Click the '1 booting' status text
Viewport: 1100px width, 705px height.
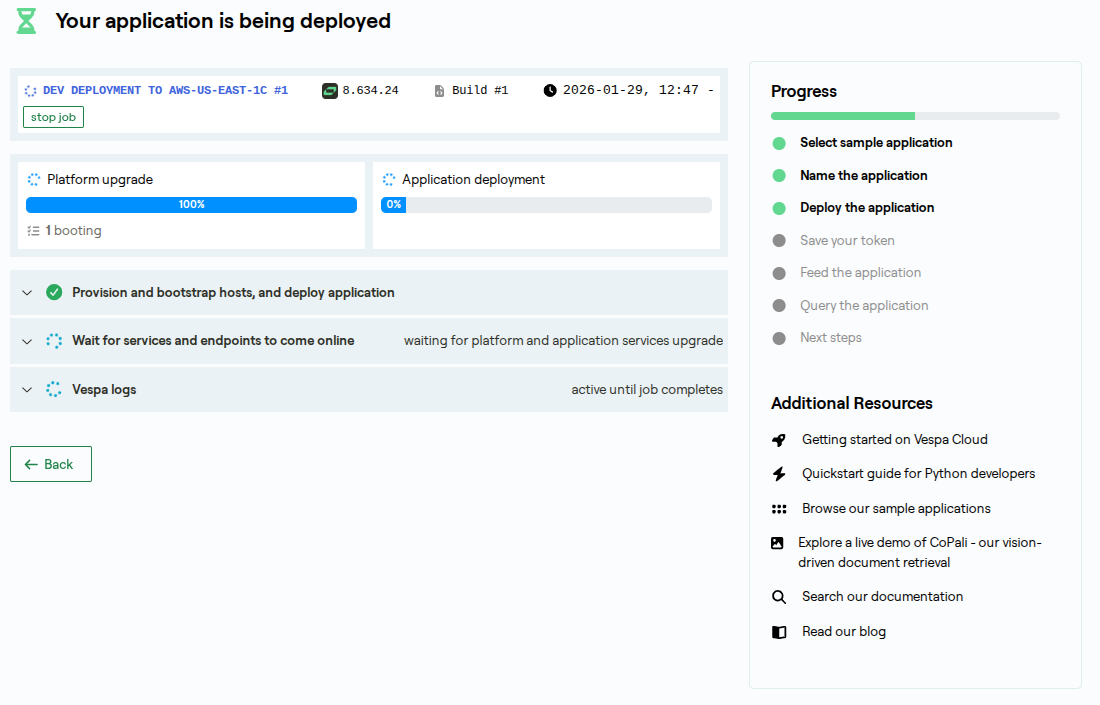click(73, 231)
